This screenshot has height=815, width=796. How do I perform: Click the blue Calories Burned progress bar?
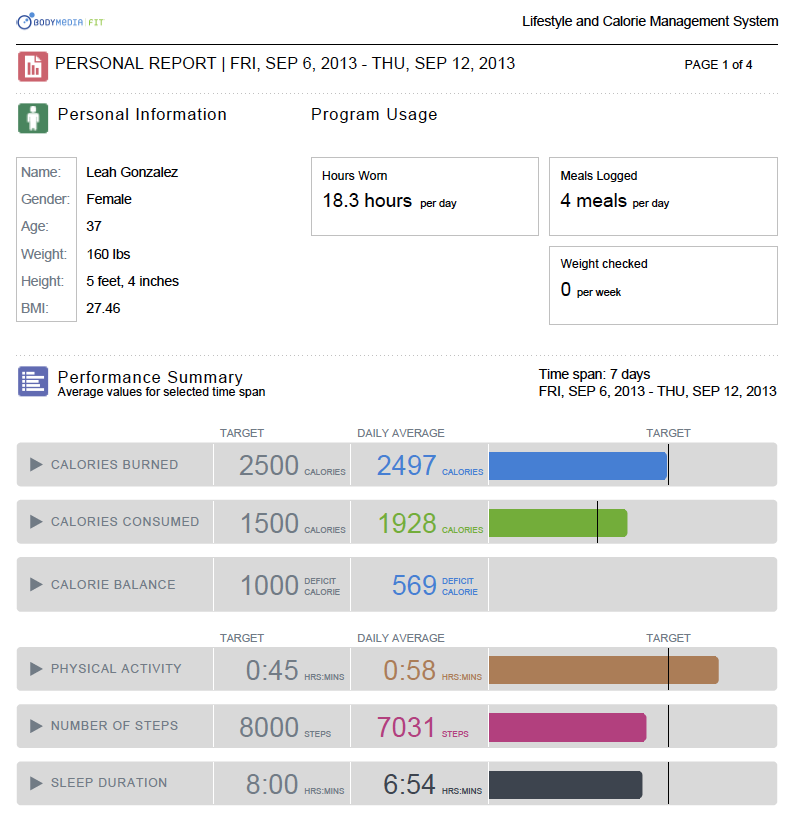click(577, 466)
